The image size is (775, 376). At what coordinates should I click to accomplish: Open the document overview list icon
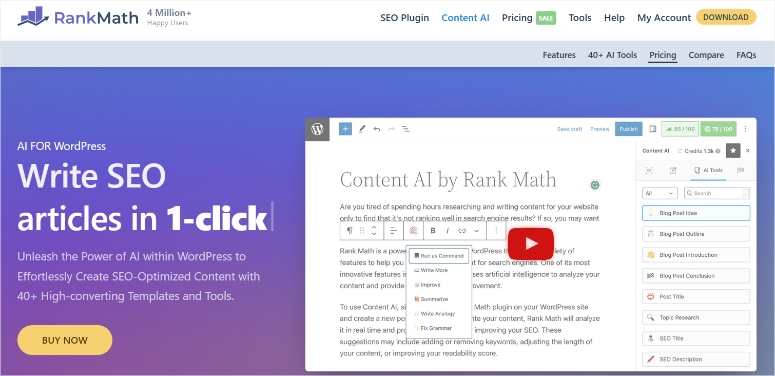coord(406,129)
